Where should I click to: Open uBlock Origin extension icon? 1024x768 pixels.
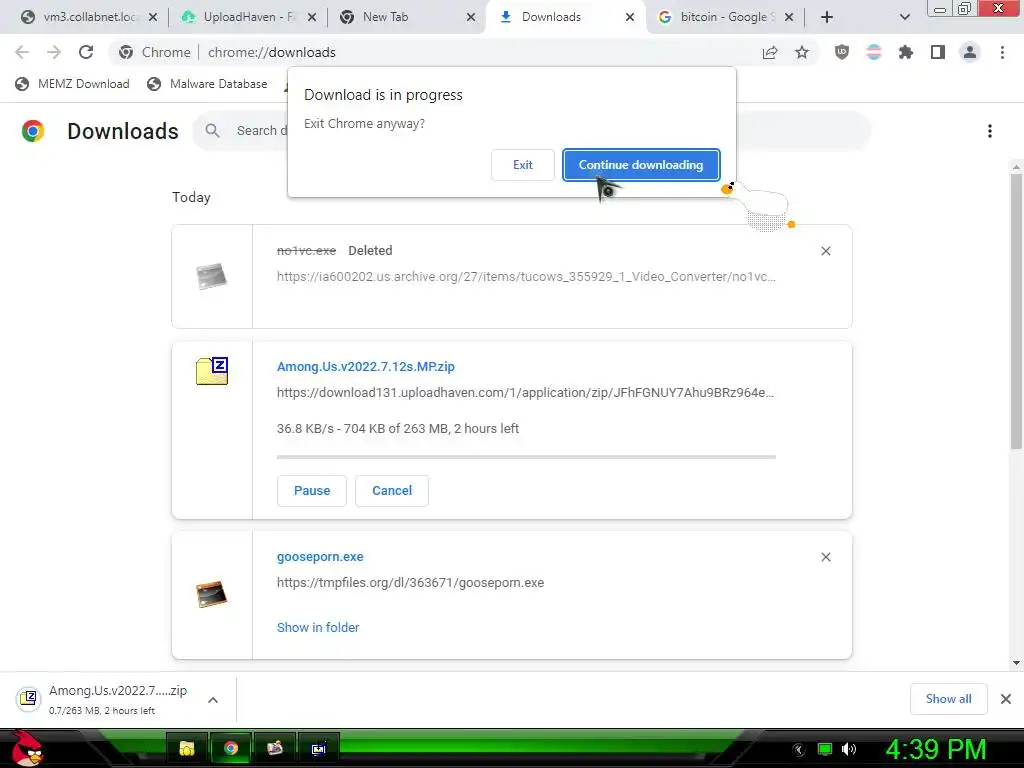842,52
